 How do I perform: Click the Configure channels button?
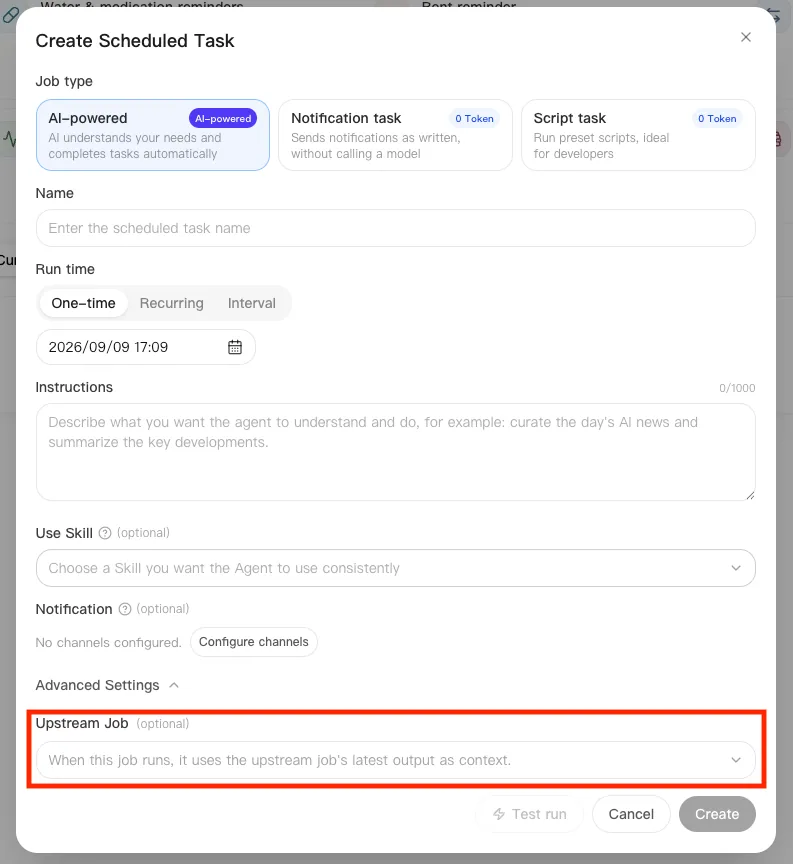(253, 642)
